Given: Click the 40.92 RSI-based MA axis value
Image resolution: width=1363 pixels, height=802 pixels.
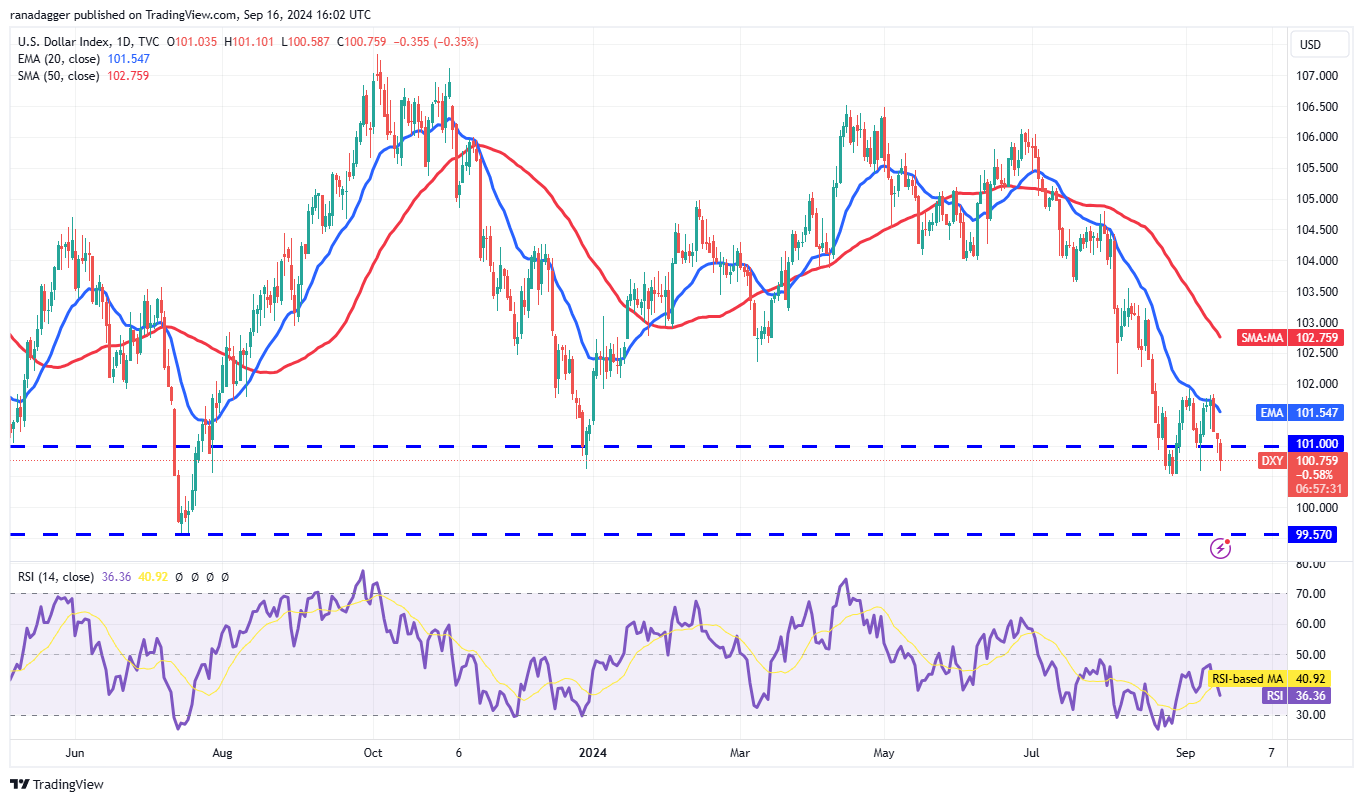Looking at the screenshot, I should (1312, 680).
